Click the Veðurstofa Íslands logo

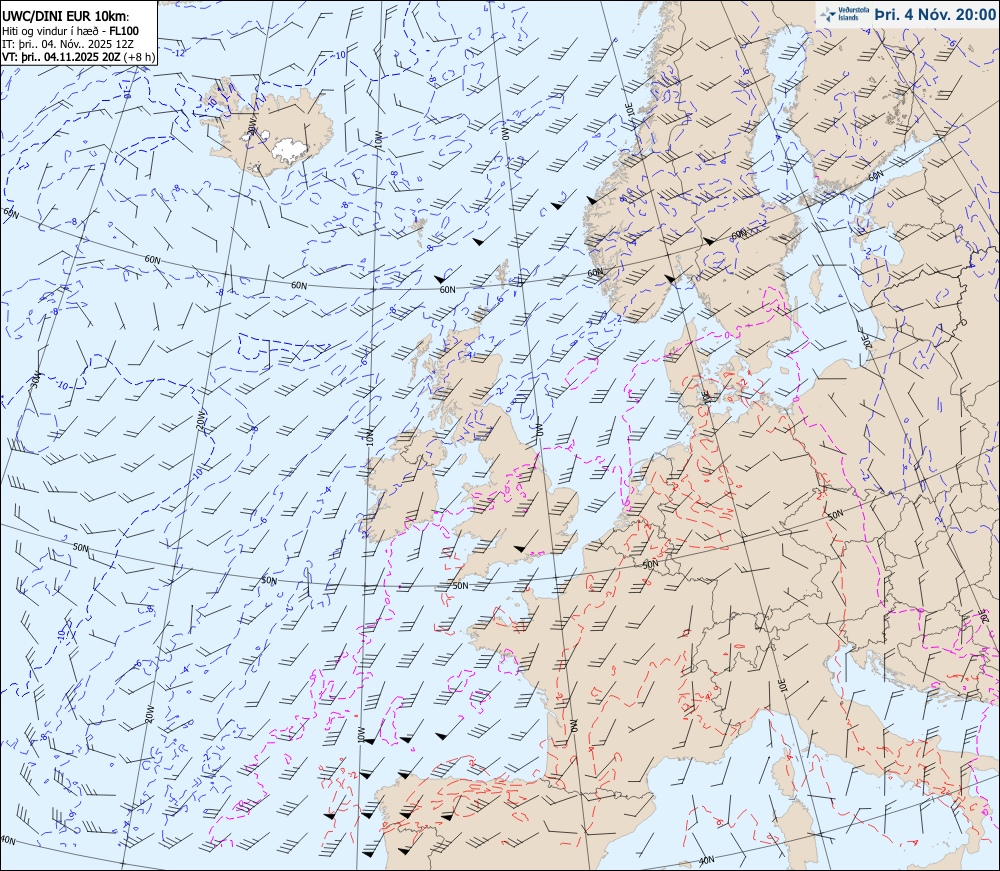[845, 14]
